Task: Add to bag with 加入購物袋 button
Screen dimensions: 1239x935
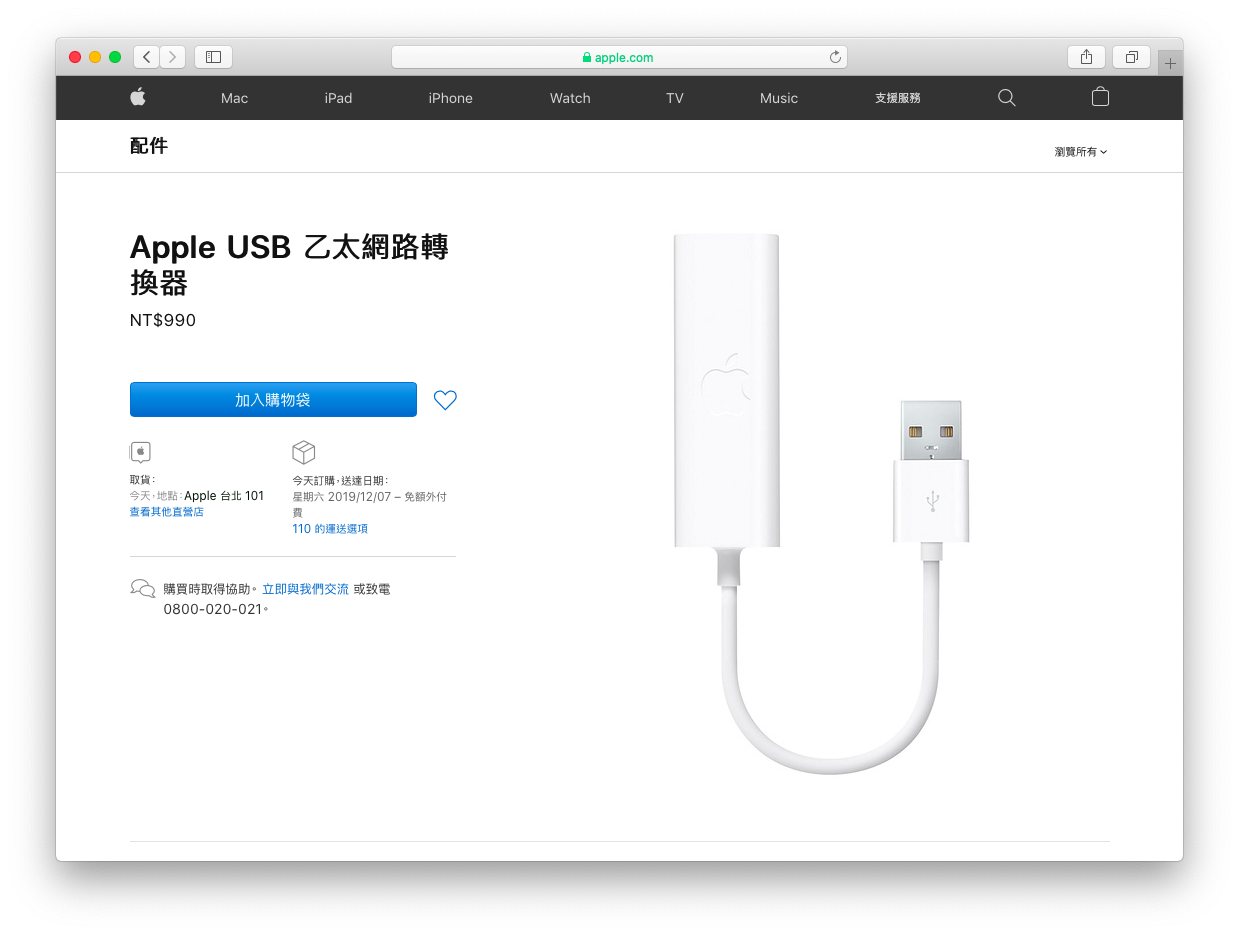Action: pyautogui.click(x=273, y=400)
